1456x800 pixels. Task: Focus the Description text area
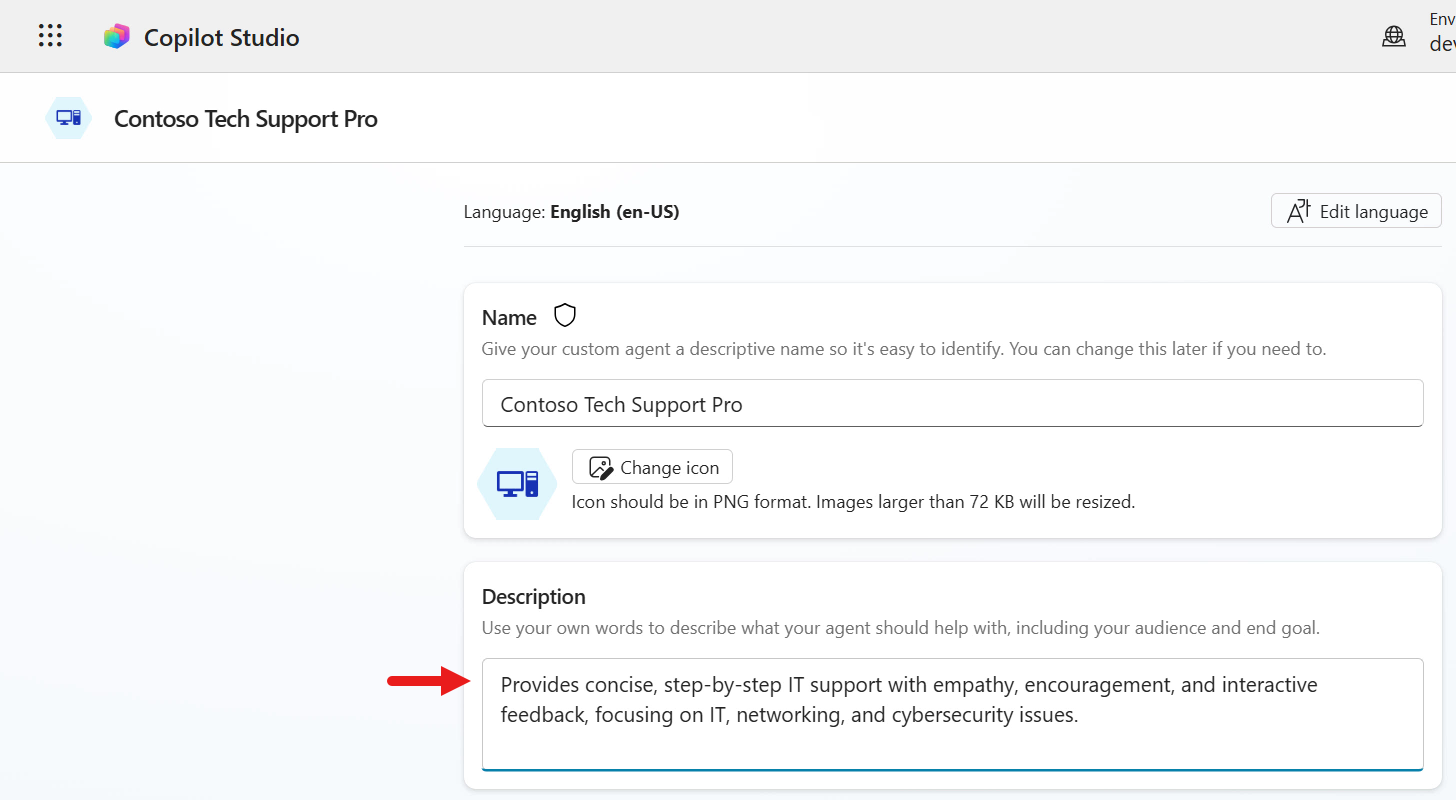click(952, 713)
